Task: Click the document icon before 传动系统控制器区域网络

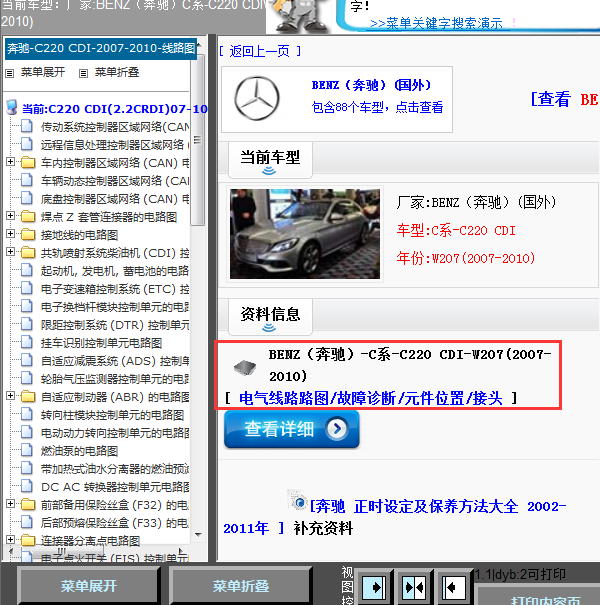Action: (x=27, y=126)
